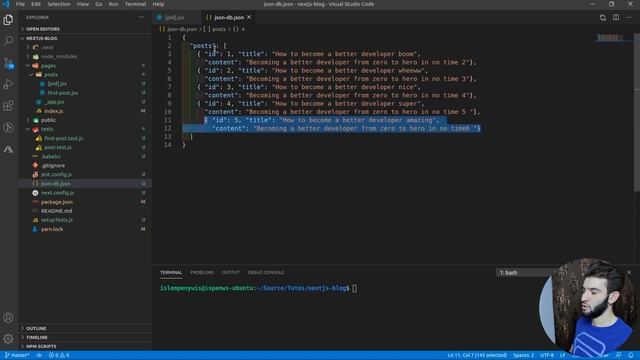Open first-post.jsx in the file tree
Viewport: 640px width, 360px height.
62,93
